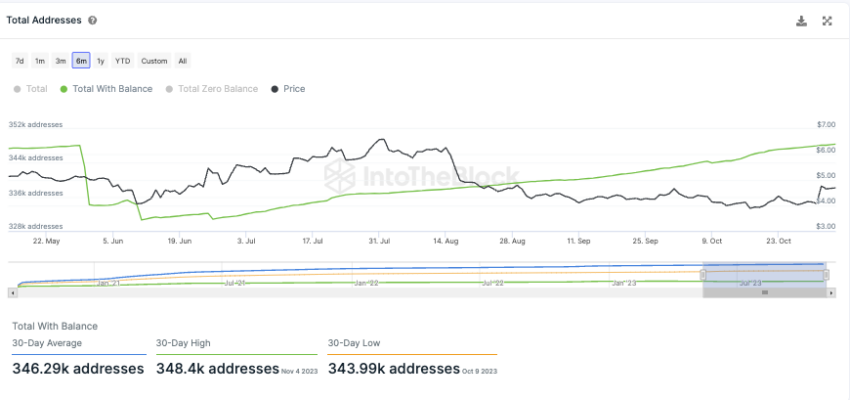Toggle the Price series legend
850x400 pixels.
[x=288, y=89]
